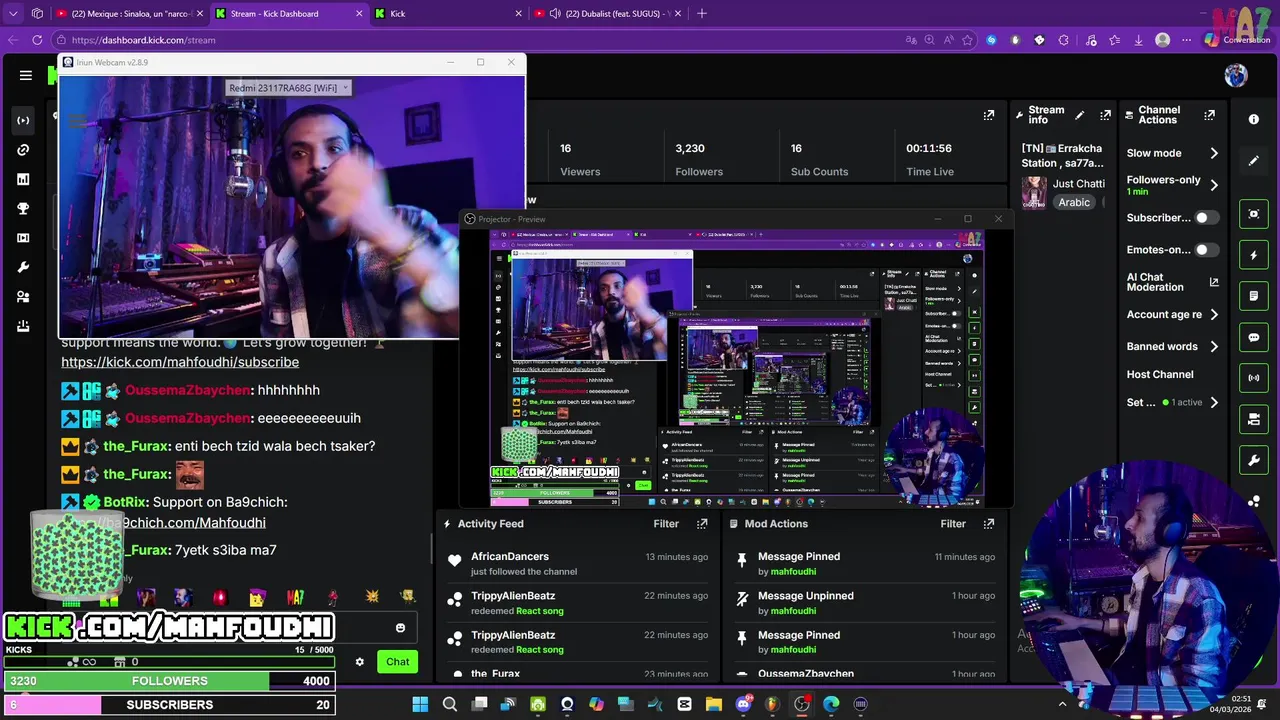Switch to the Mexique Sinaloa YouTube tab
Viewport: 1280px width, 720px height.
[128, 14]
